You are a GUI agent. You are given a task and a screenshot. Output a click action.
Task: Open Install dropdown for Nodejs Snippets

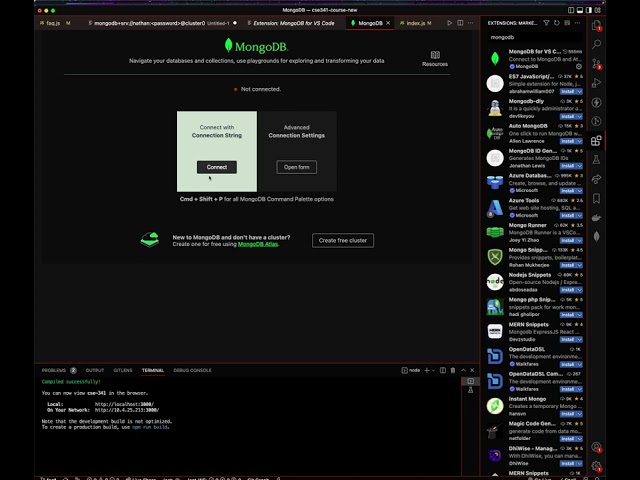pyautogui.click(x=580, y=290)
